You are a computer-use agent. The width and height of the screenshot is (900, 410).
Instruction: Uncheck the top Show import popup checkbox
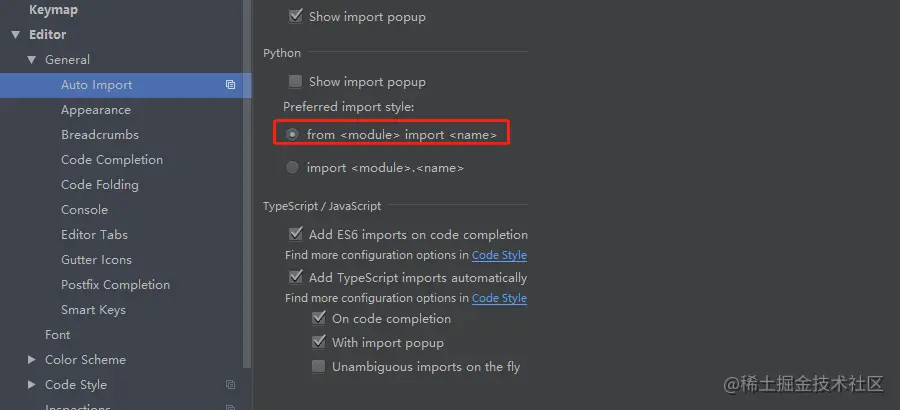pyautogui.click(x=296, y=16)
